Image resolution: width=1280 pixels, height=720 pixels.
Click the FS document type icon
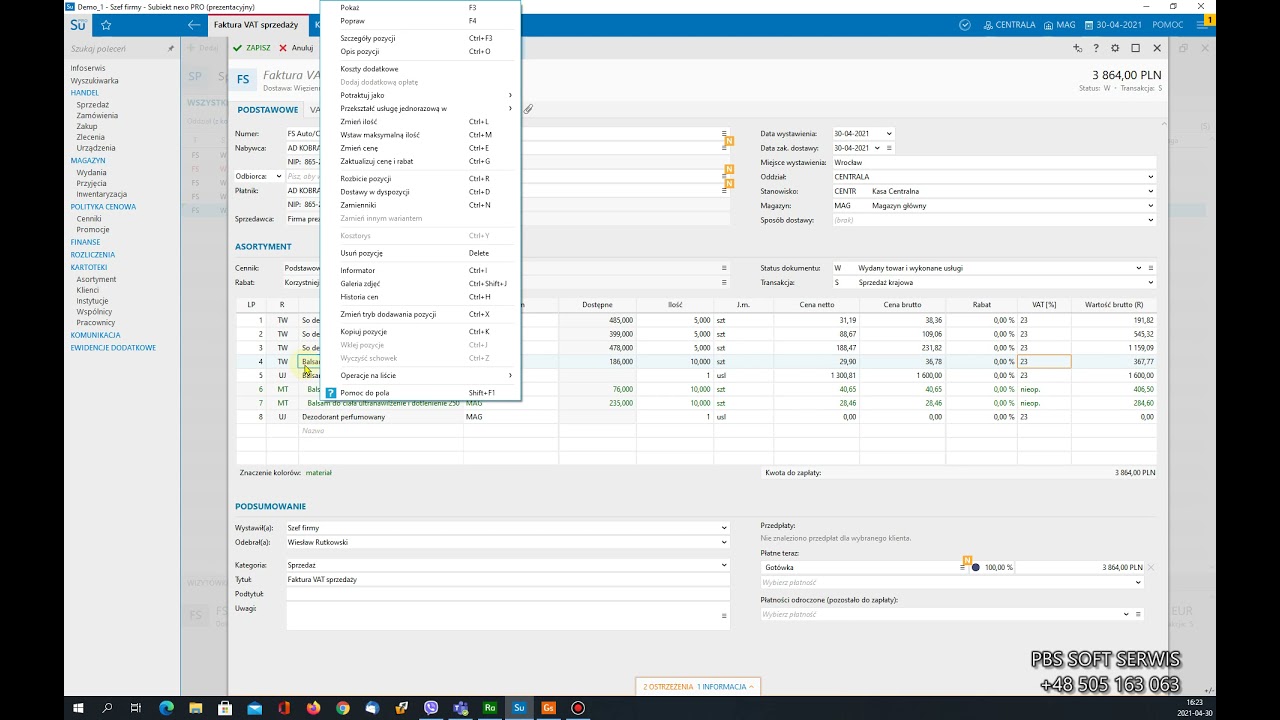click(x=243, y=79)
